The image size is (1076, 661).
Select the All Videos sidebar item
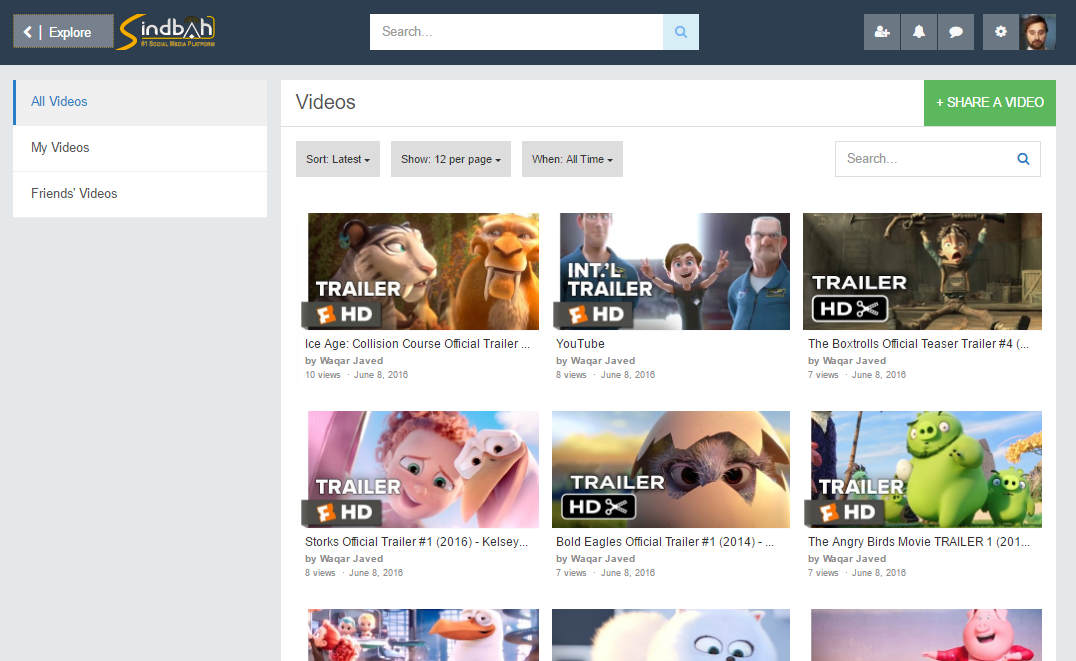[140, 102]
